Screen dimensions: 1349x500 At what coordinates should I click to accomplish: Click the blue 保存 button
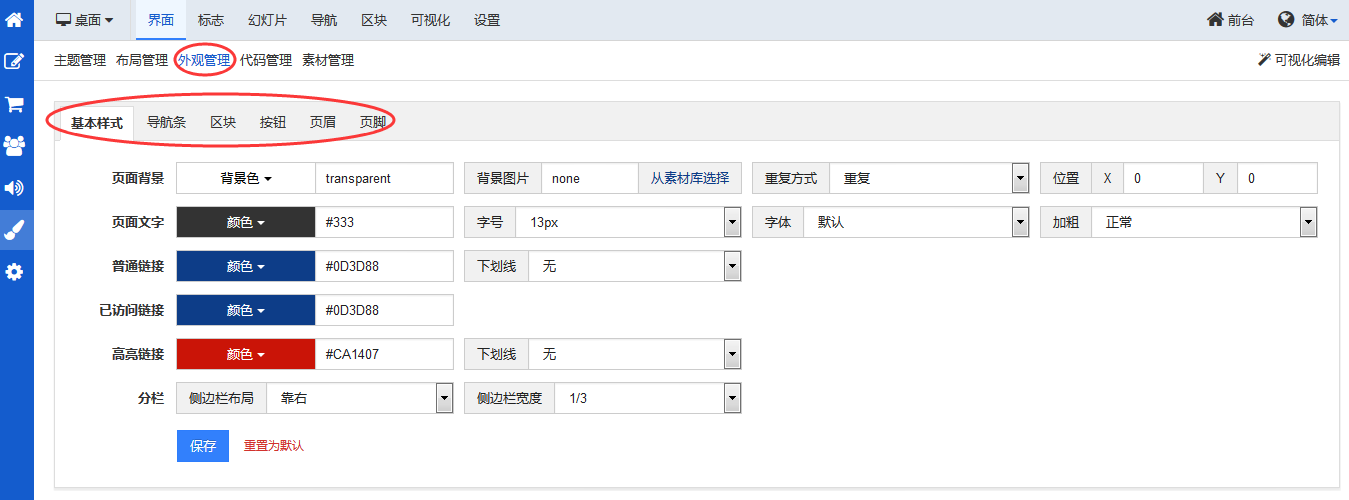pyautogui.click(x=203, y=446)
